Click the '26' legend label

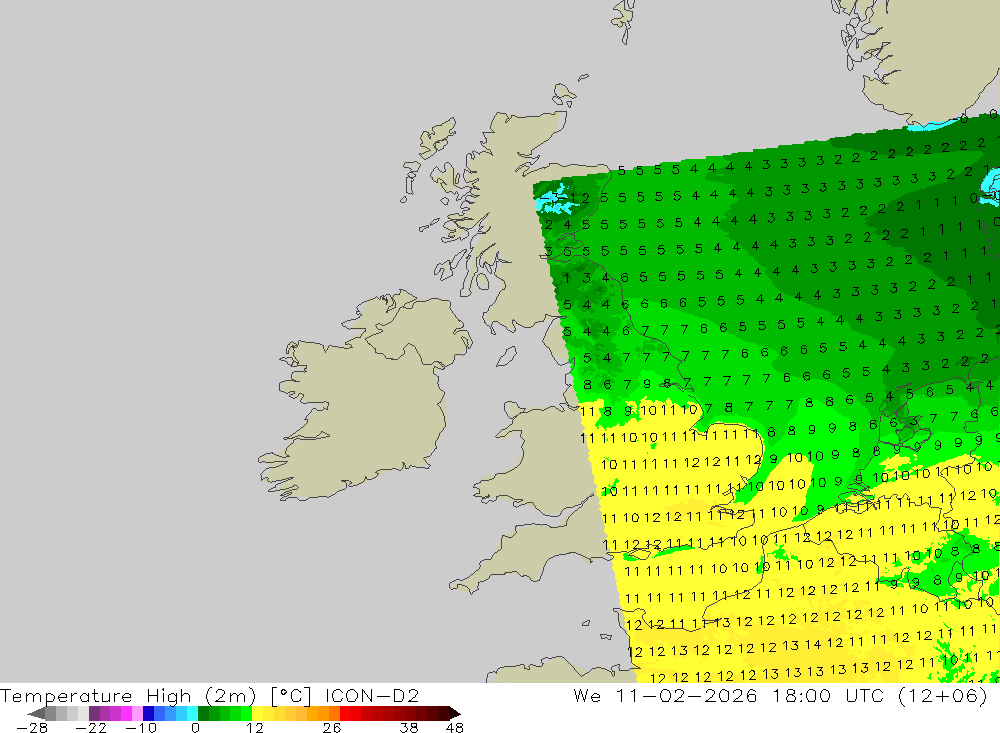[332, 727]
